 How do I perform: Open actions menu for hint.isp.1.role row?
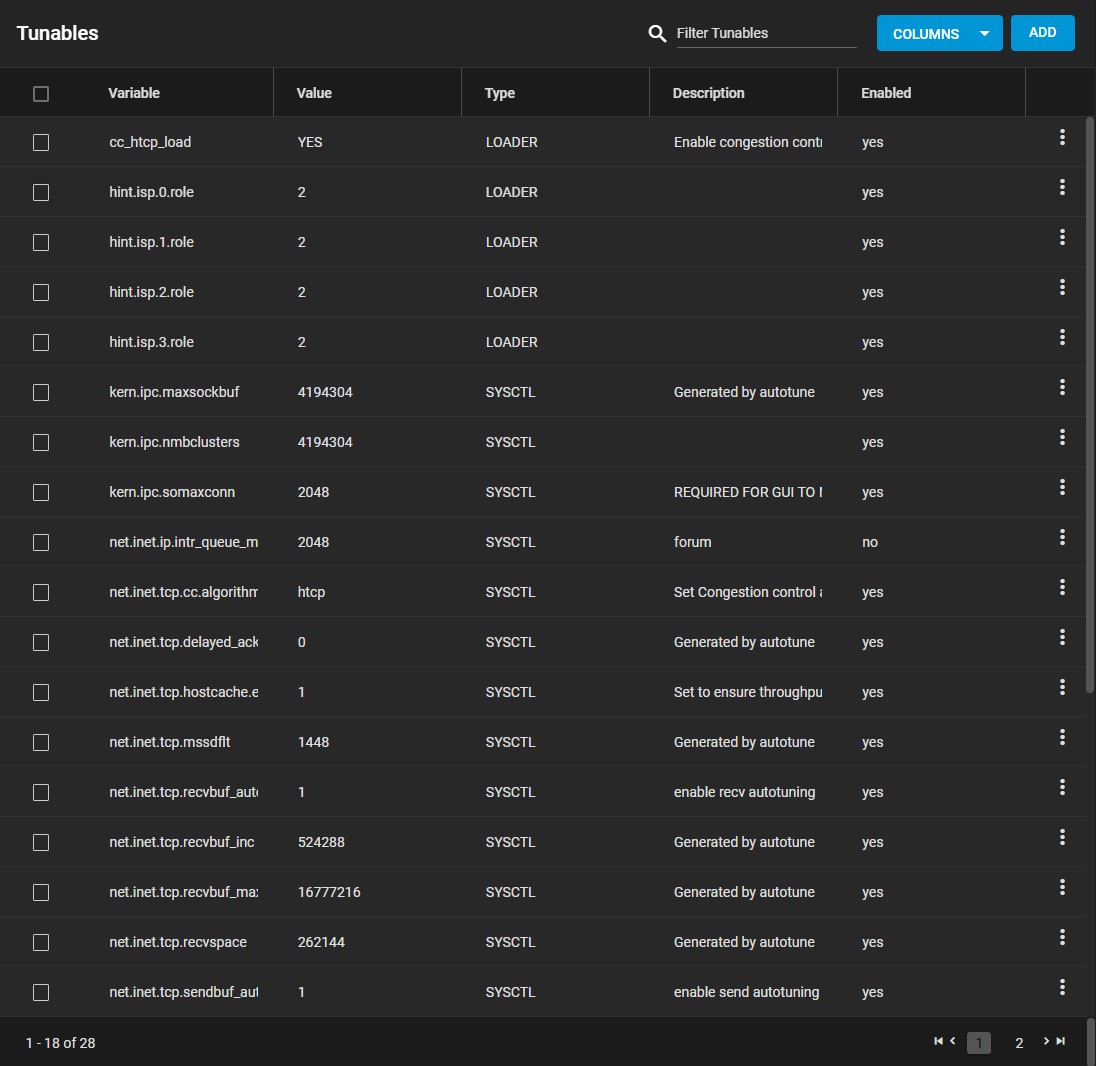1062,237
